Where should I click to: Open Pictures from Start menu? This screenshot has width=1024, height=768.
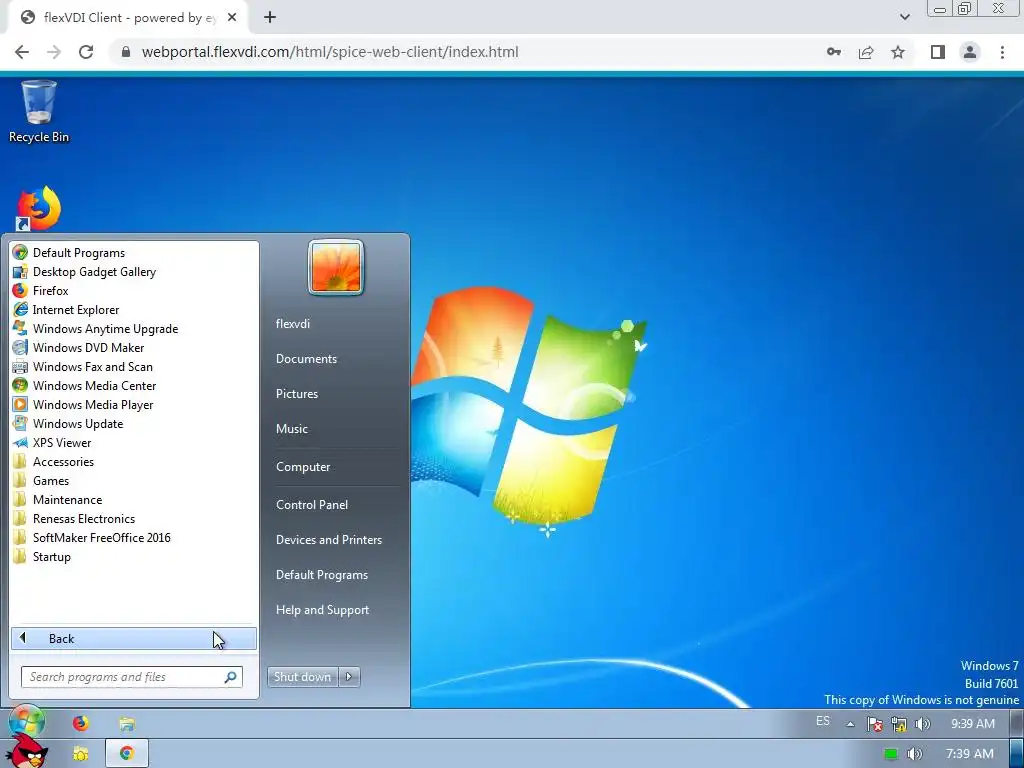click(x=296, y=394)
